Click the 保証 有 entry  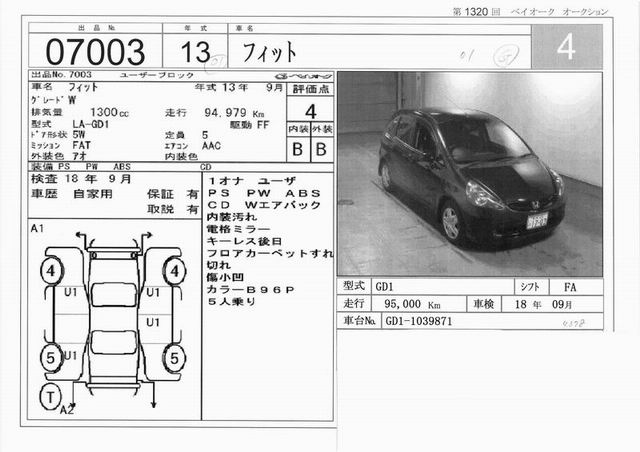173,194
